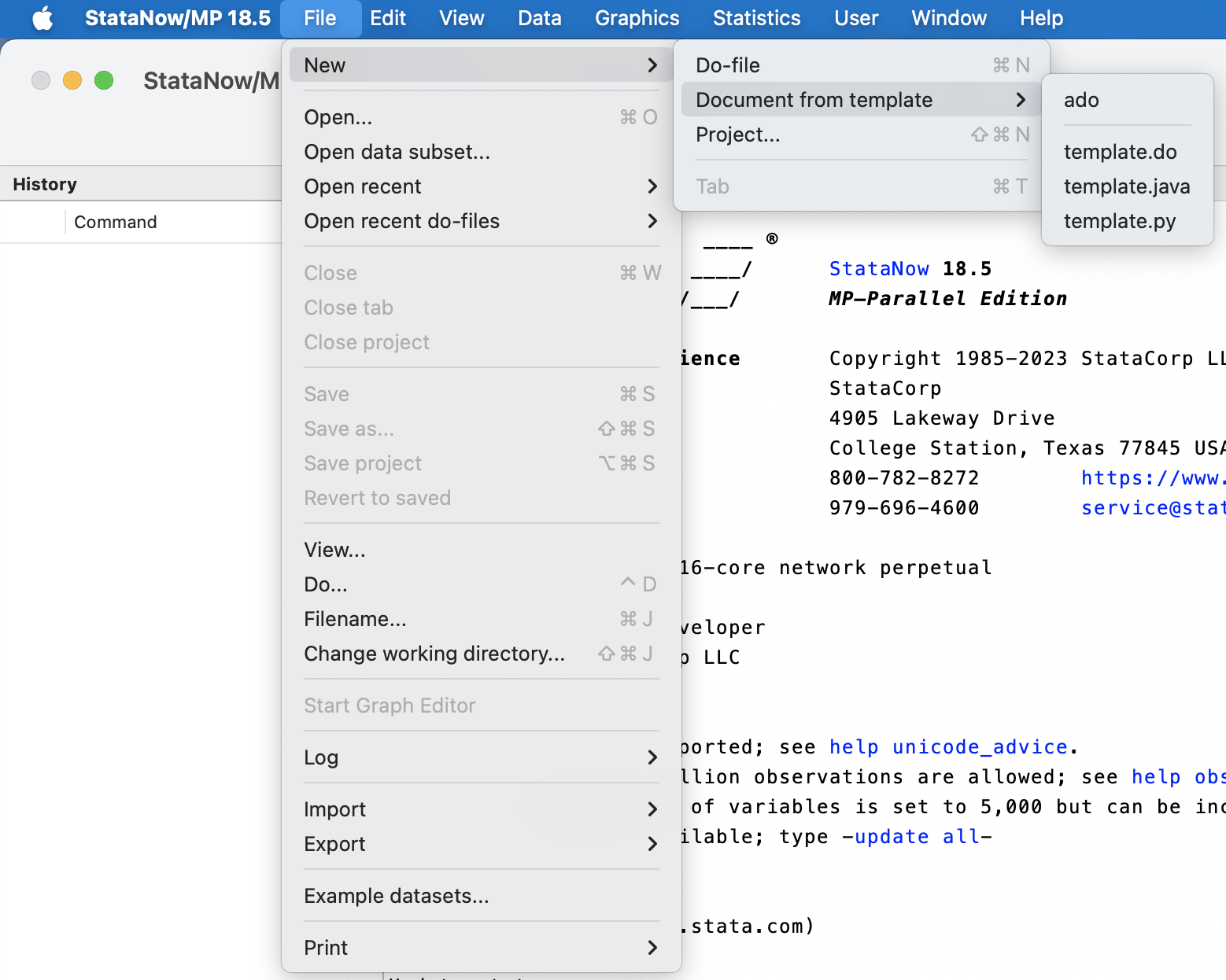Select Filename... menu entry
Screen dimensions: 1226x980
tap(481, 619)
